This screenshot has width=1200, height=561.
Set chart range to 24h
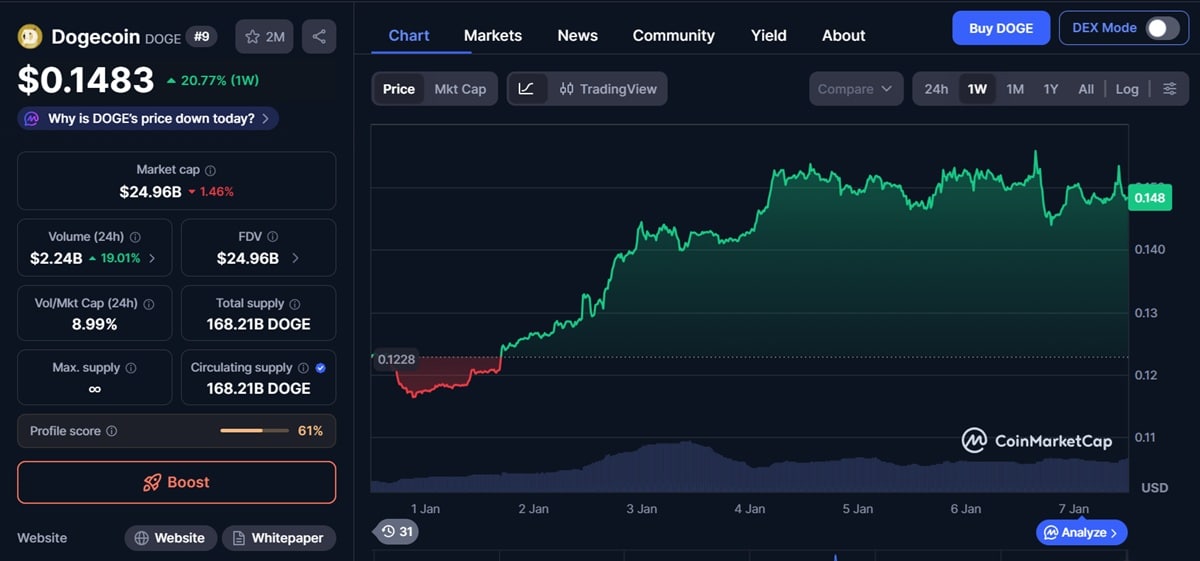click(x=936, y=89)
